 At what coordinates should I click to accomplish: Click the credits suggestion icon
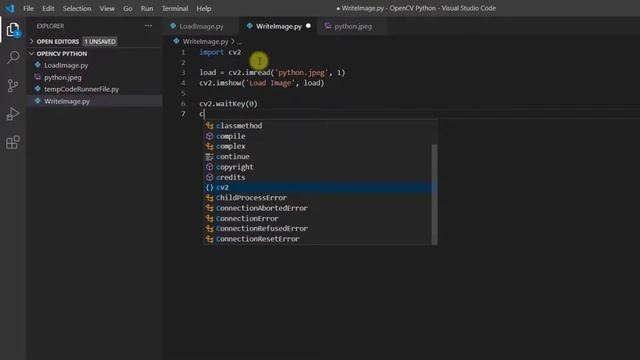(209, 177)
